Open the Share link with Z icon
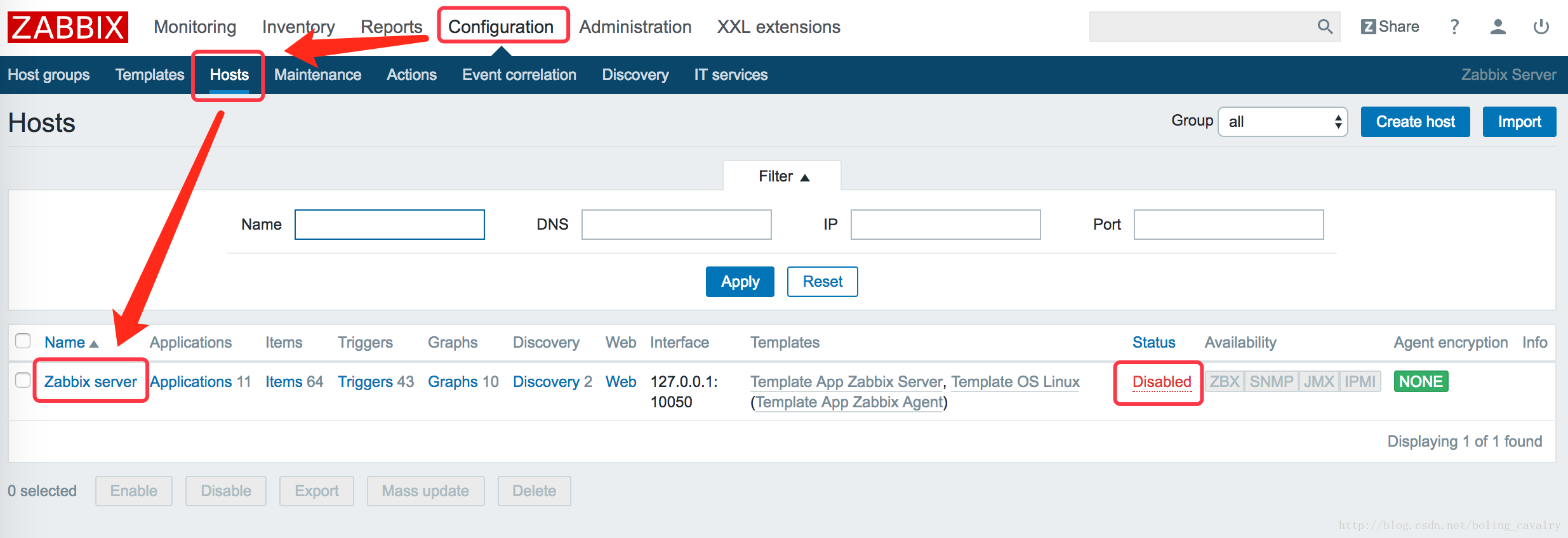Screen dimensions: 1568x538 tap(1390, 27)
